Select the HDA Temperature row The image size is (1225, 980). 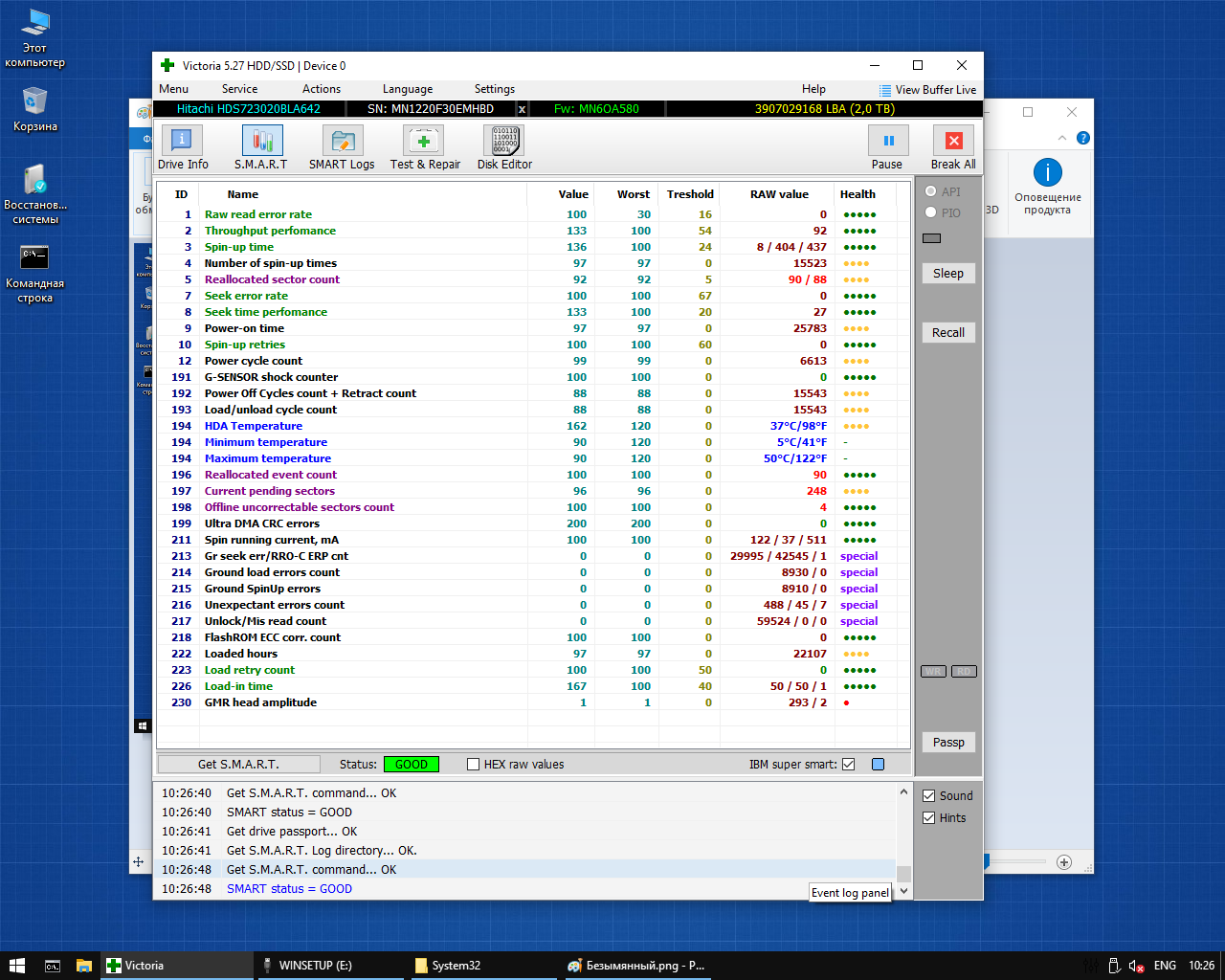[x=533, y=426]
